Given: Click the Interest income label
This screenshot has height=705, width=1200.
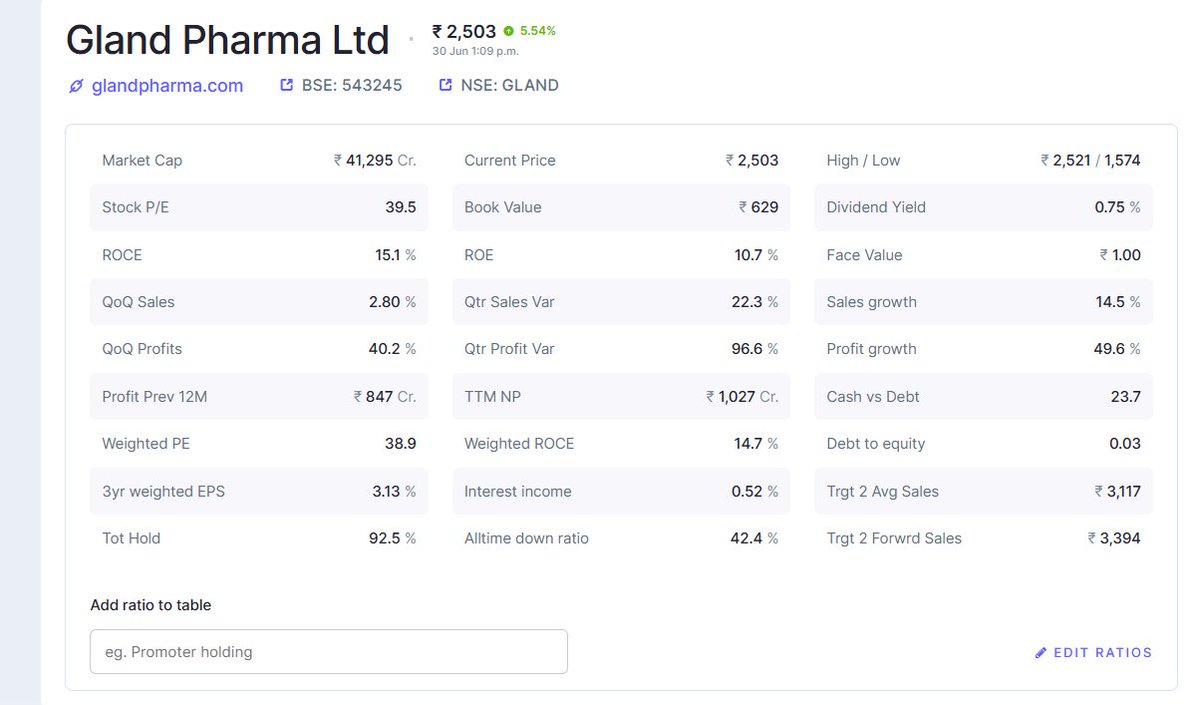Looking at the screenshot, I should click(x=518, y=491).
